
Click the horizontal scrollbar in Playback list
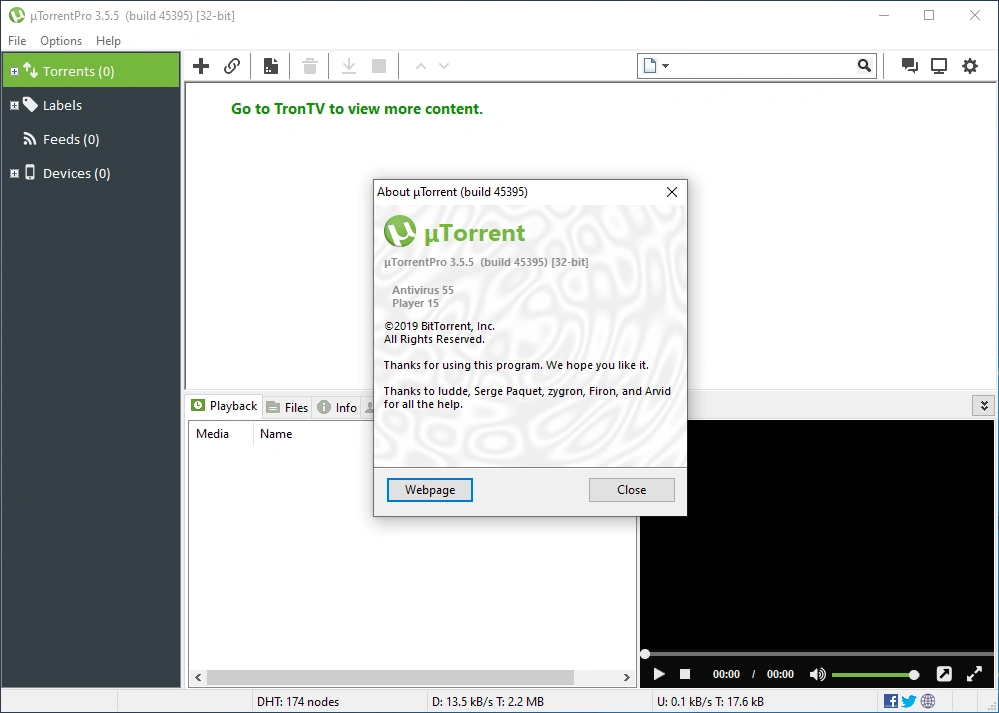(390, 677)
